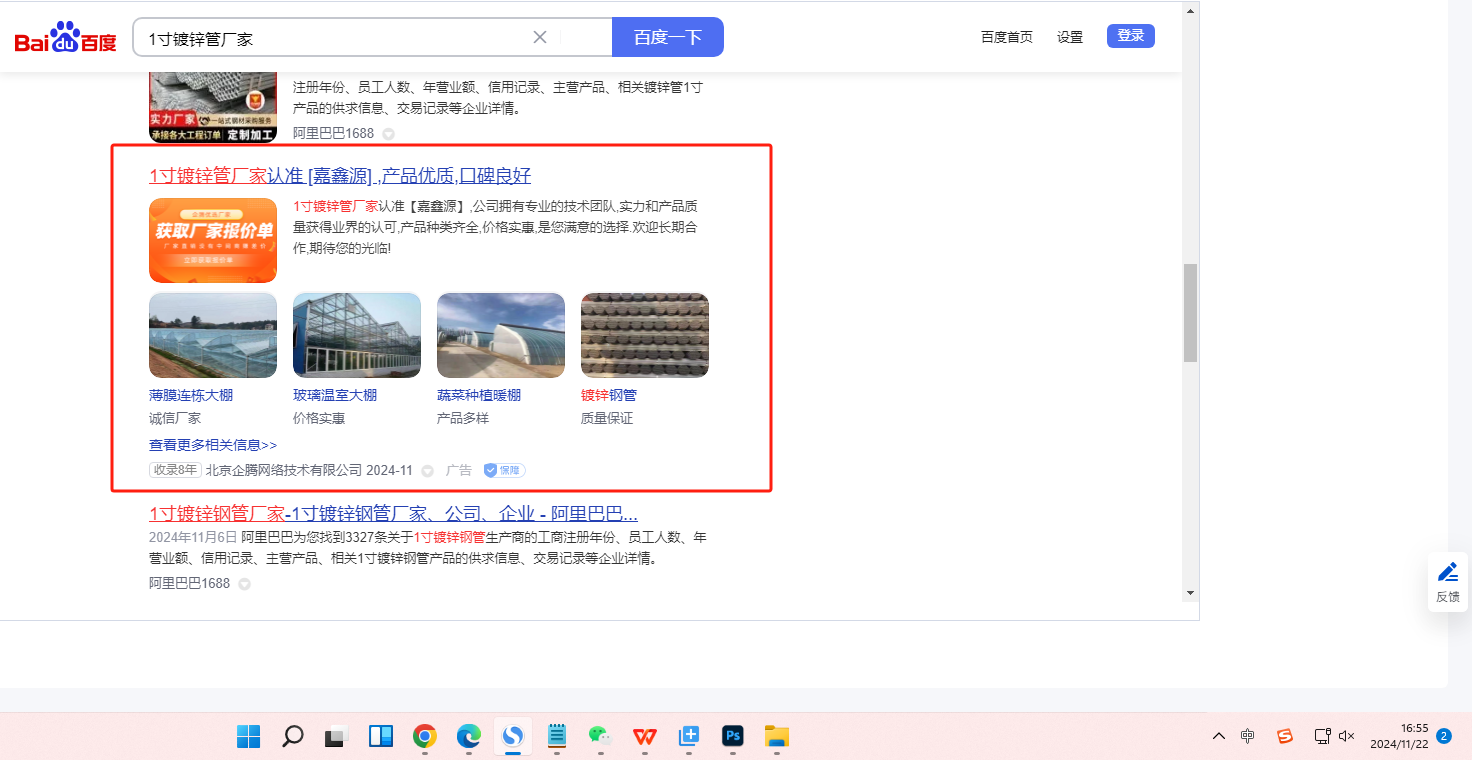This screenshot has height=760, width=1472.
Task: Open dropdown arrow beside 北京企腾网络技术有限公司 2024-11
Action: coord(427,471)
